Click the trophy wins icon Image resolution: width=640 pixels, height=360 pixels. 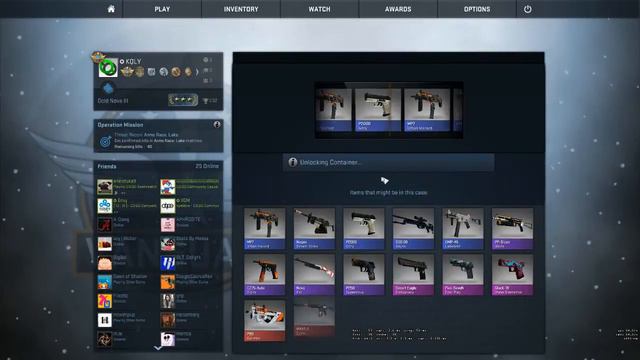point(205,100)
